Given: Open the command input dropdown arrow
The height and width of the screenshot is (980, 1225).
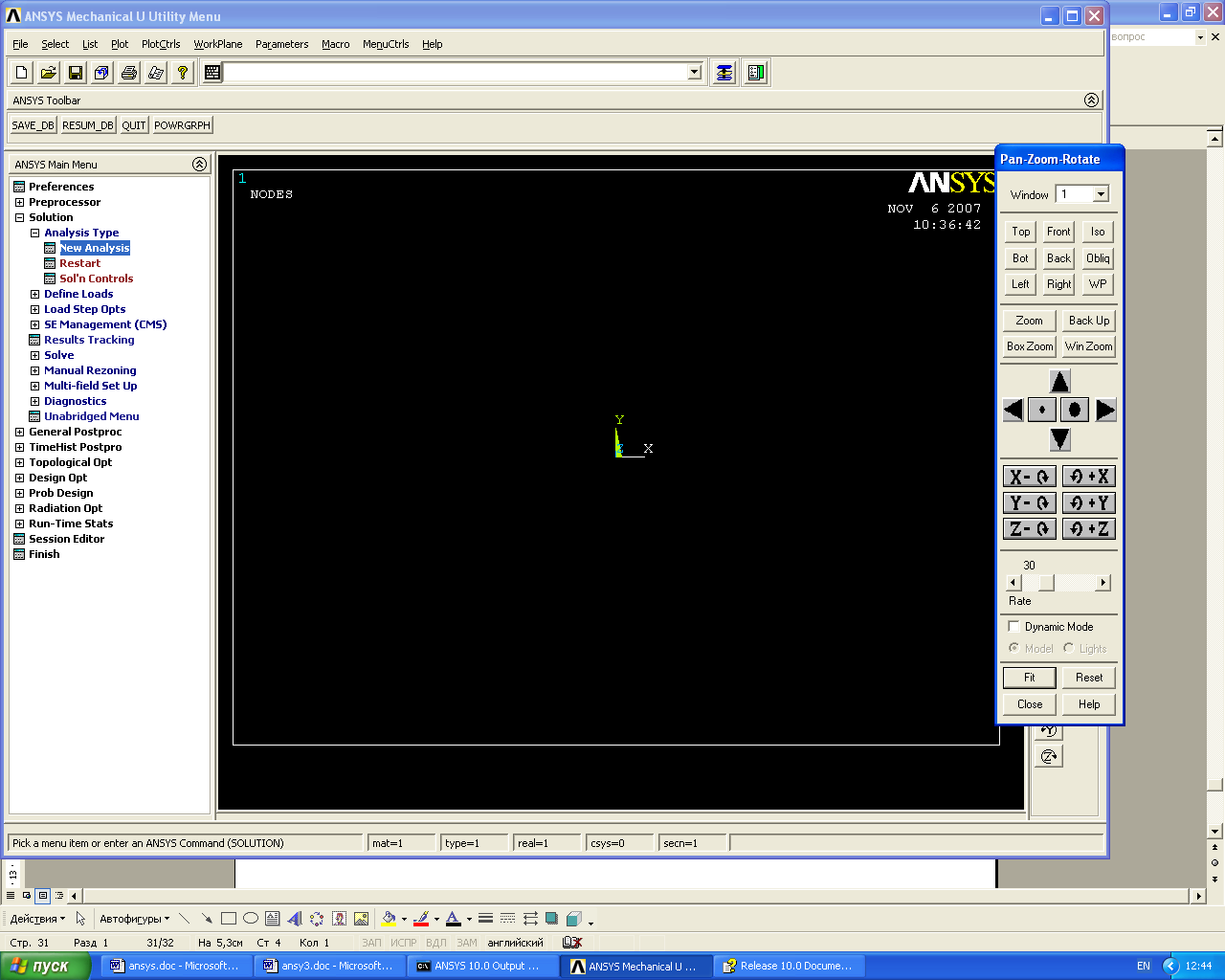Looking at the screenshot, I should 695,73.
